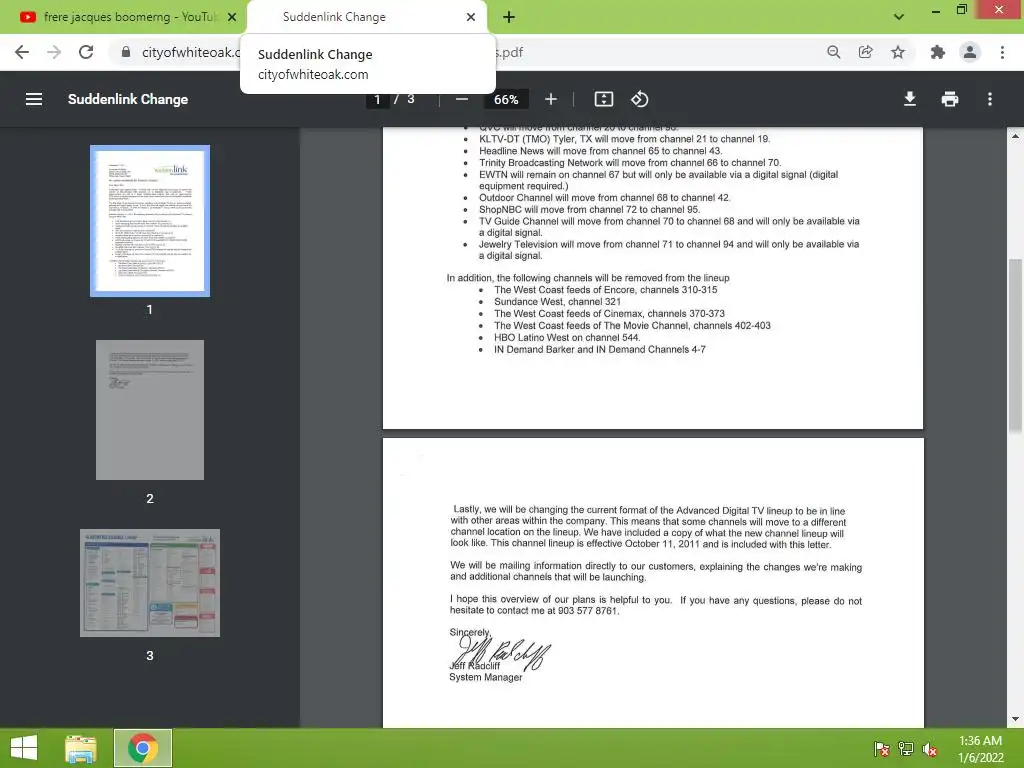
Task: Open Chrome's three-dot menu
Action: coord(1002,52)
